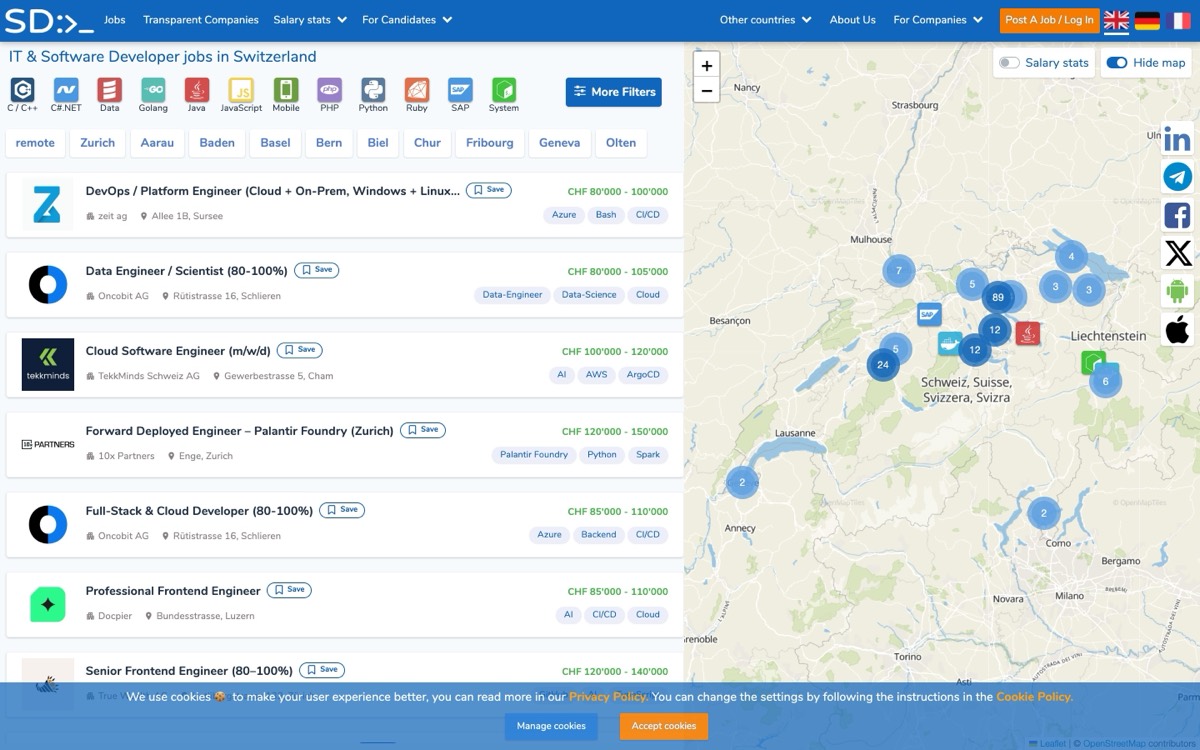Filter jobs by Golang icon
The image size is (1200, 750).
[x=153, y=90]
